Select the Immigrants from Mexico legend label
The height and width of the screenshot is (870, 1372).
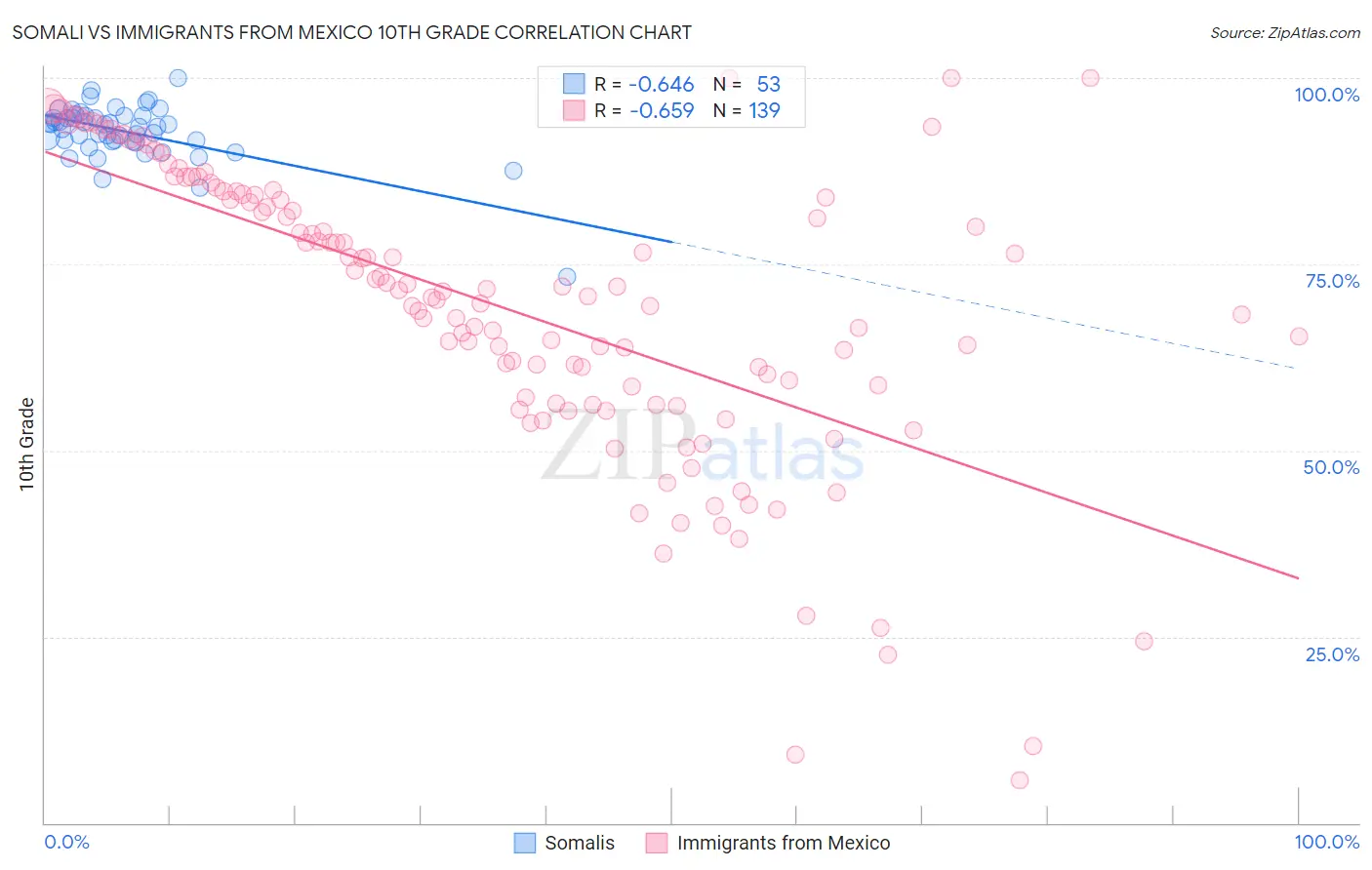(x=784, y=843)
